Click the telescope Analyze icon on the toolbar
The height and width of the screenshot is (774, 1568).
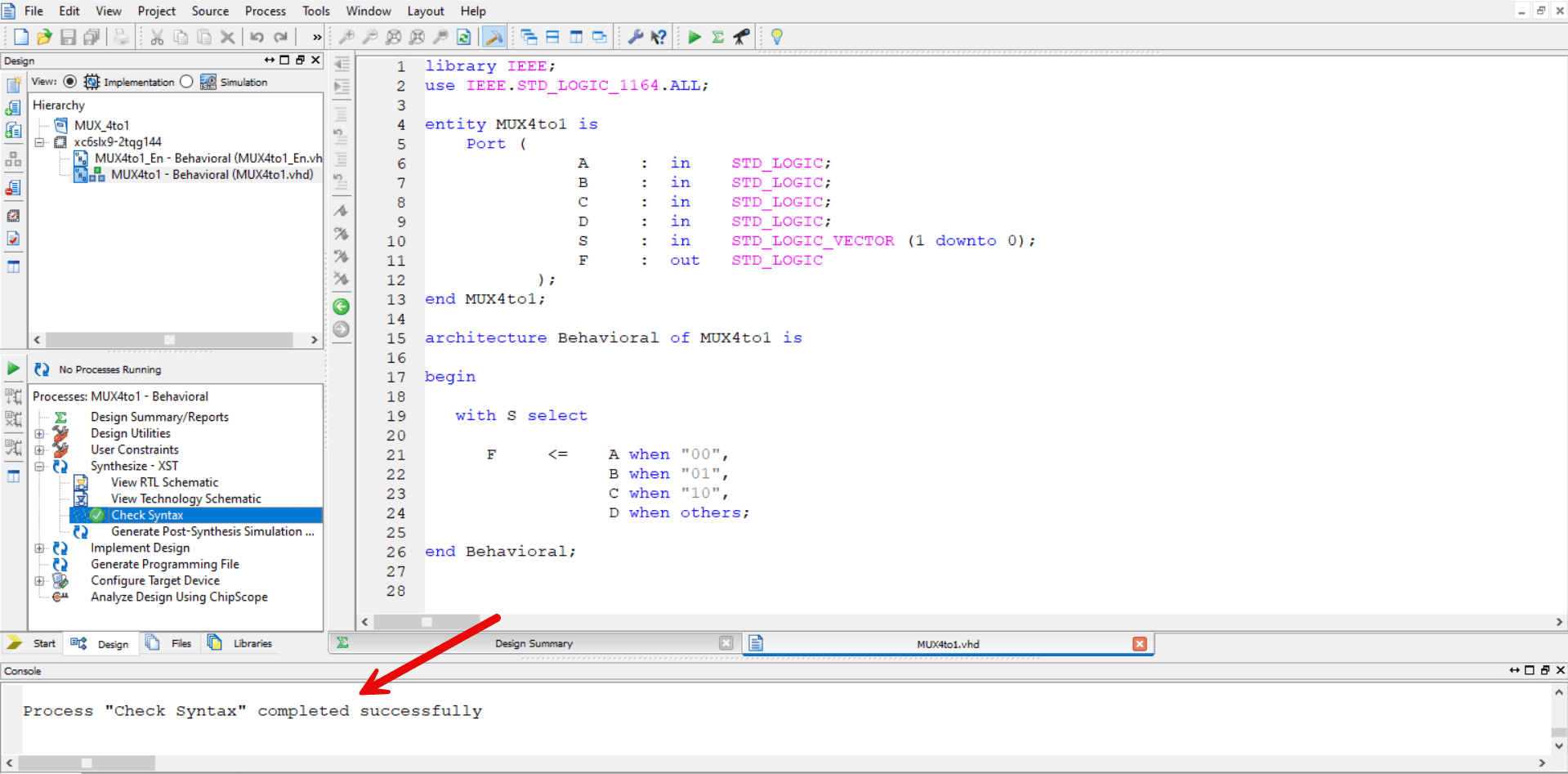(x=740, y=37)
